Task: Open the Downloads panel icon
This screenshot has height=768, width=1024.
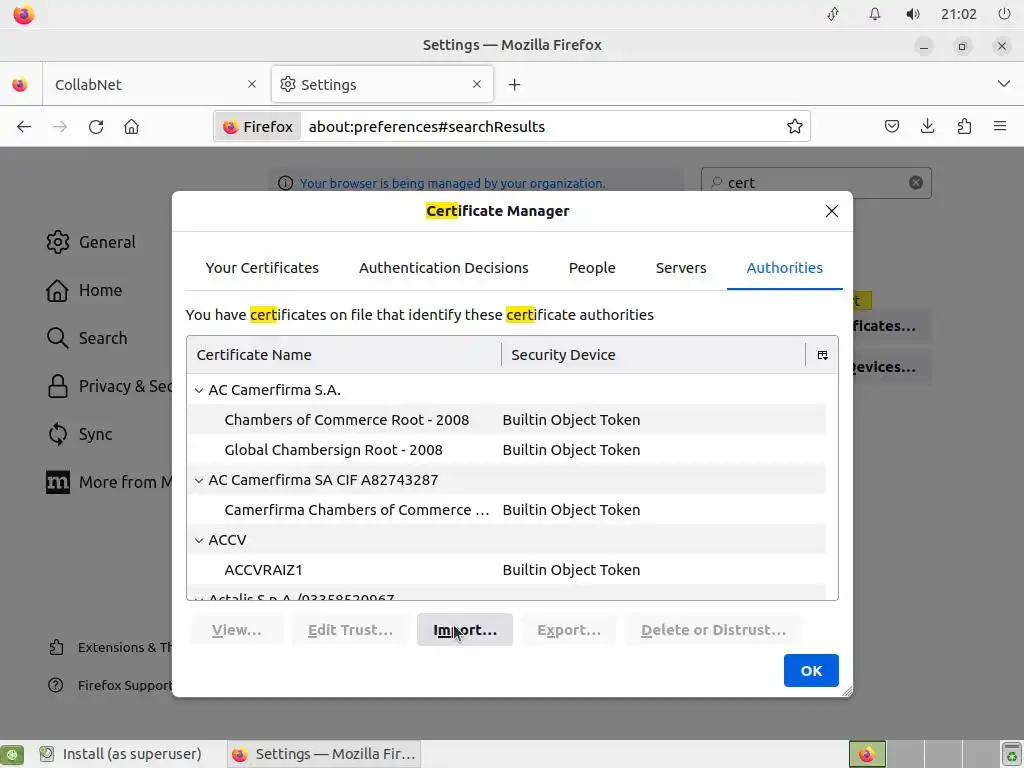Action: pos(927,127)
